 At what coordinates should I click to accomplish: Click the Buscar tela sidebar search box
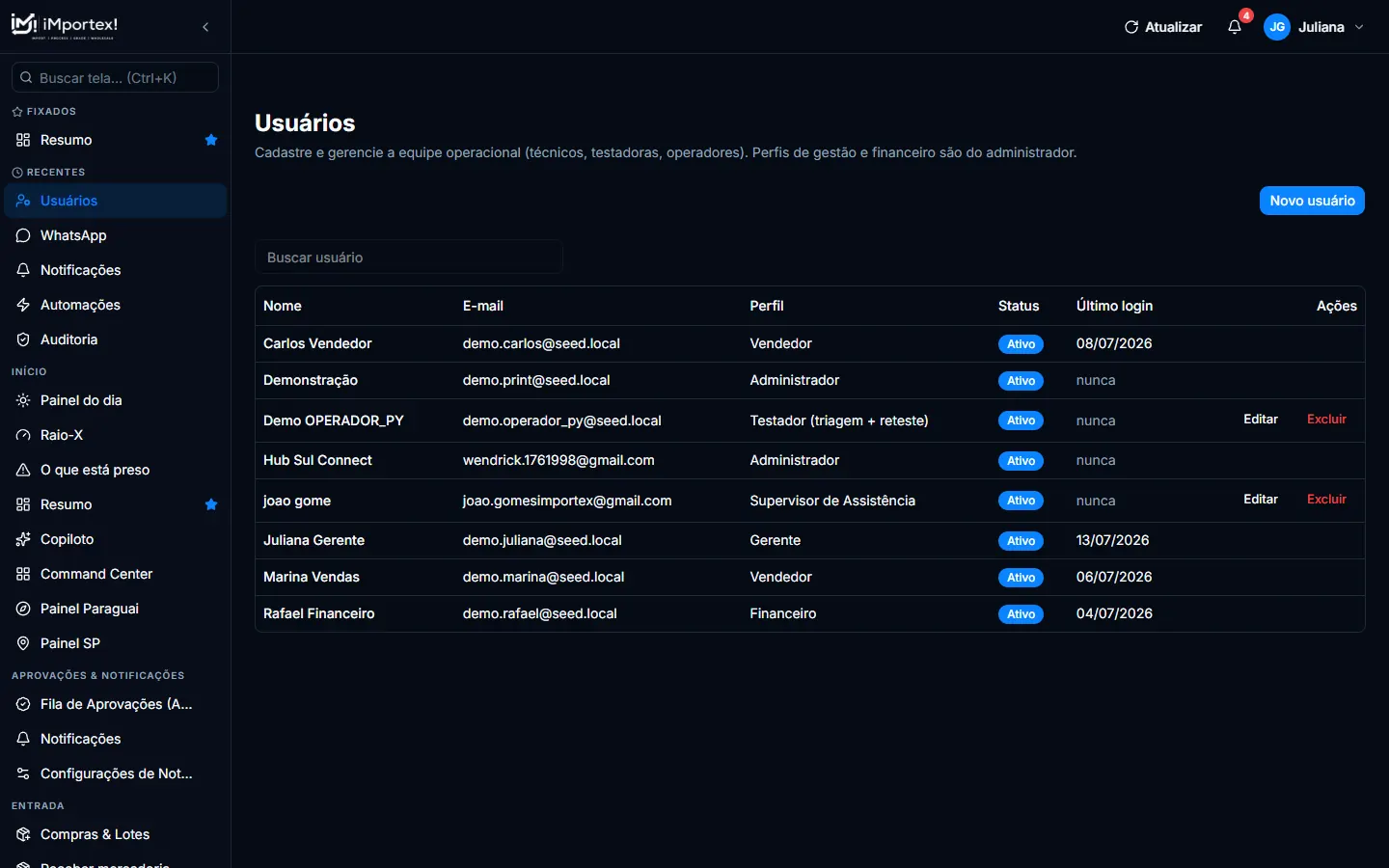tap(115, 78)
